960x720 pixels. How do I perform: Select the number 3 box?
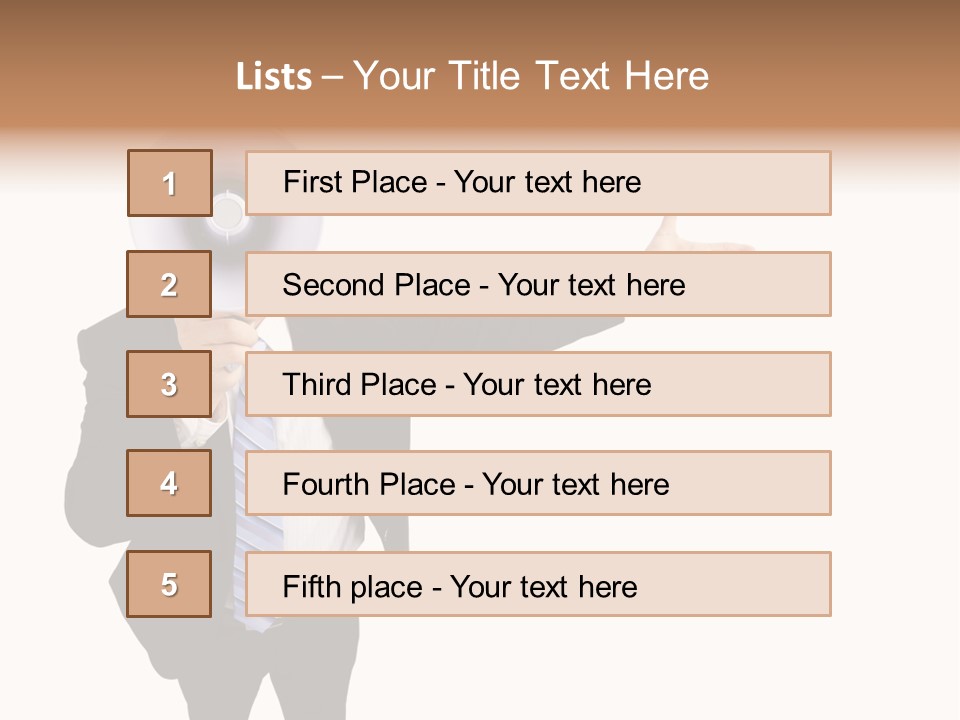pos(169,384)
